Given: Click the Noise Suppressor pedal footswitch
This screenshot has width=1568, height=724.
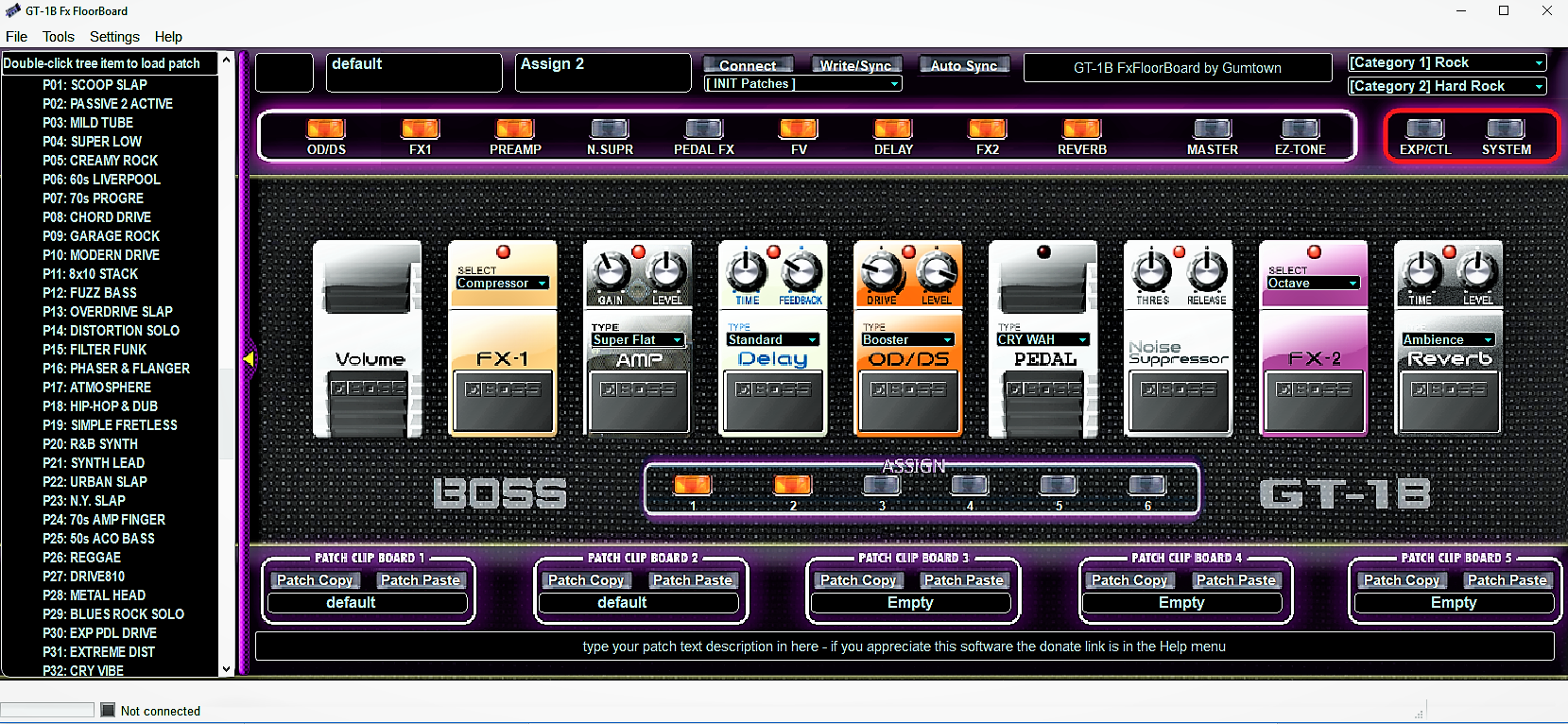Looking at the screenshot, I should [1179, 402].
